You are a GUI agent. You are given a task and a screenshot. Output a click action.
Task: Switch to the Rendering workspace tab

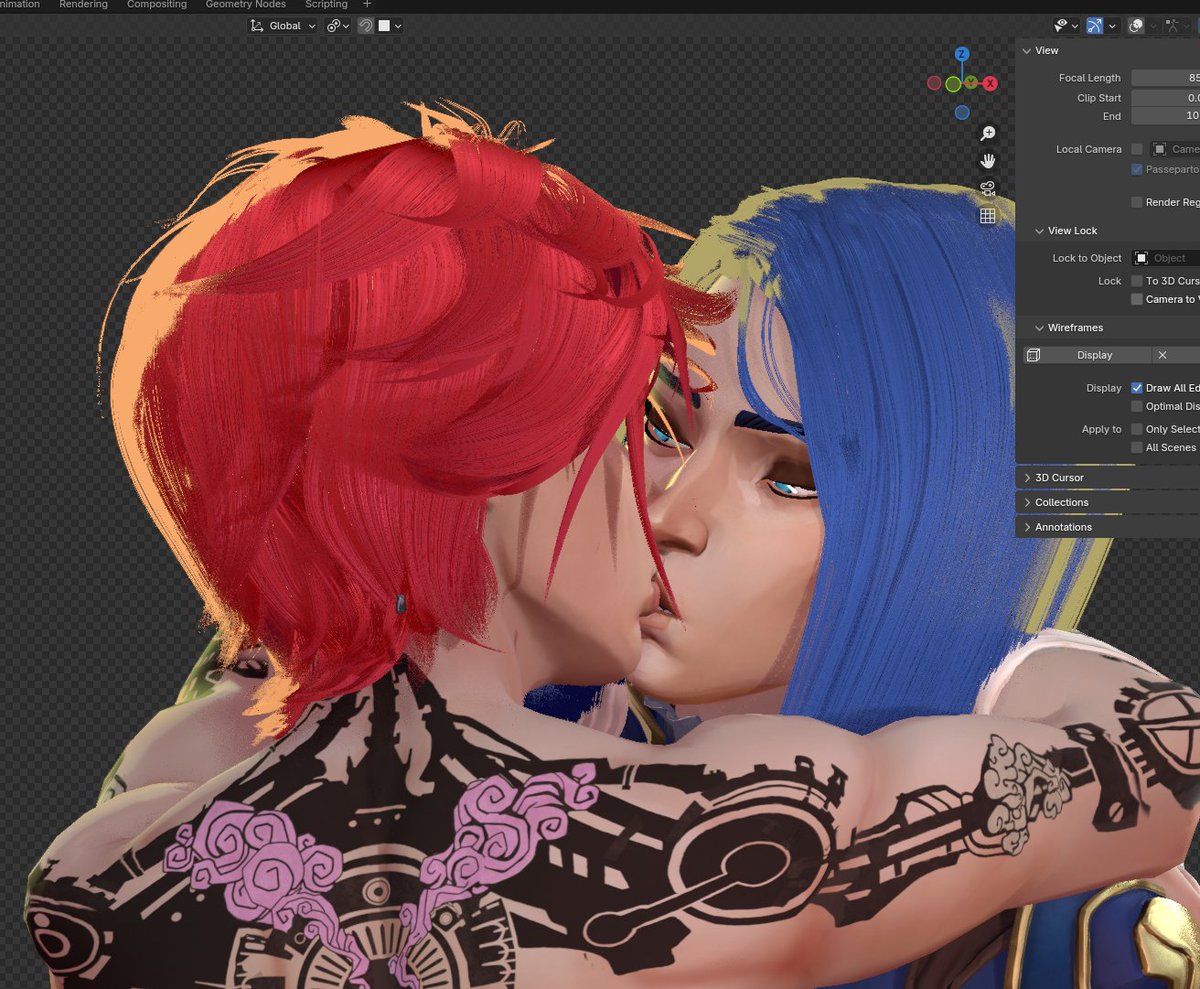tap(83, 4)
